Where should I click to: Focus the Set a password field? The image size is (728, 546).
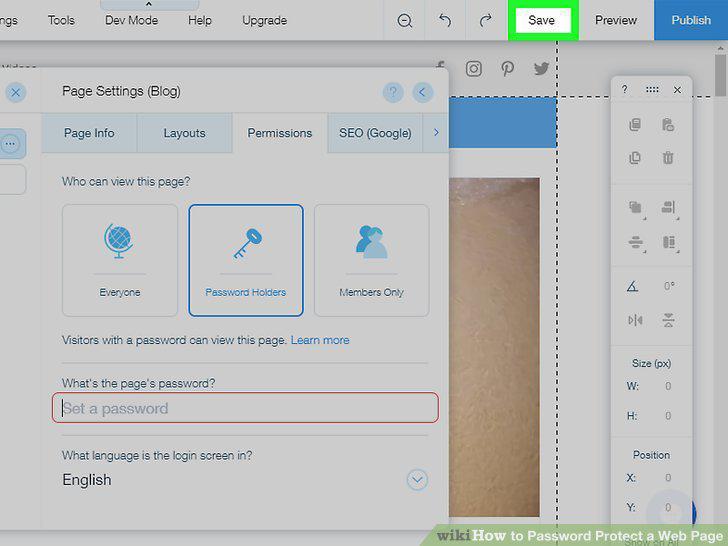coord(245,408)
